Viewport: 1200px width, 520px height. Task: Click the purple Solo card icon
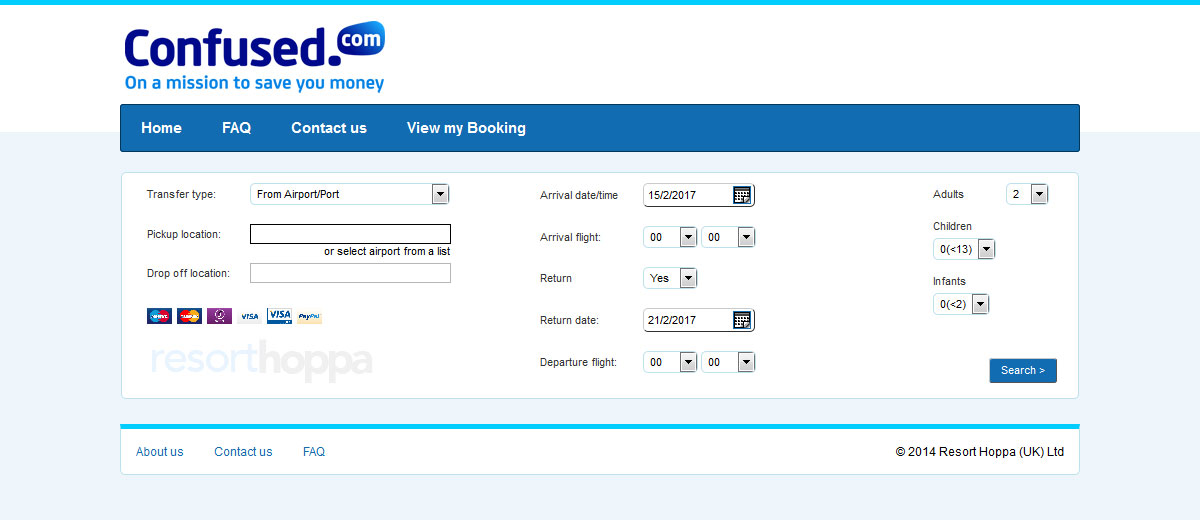click(219, 316)
